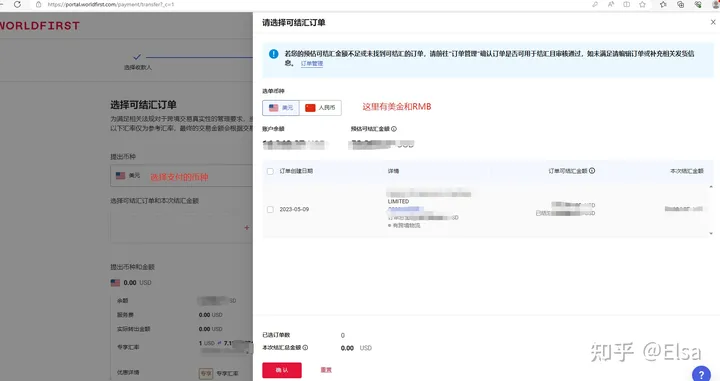The image size is (720, 381).
Task: Click the 重置 reset link
Action: tap(326, 370)
